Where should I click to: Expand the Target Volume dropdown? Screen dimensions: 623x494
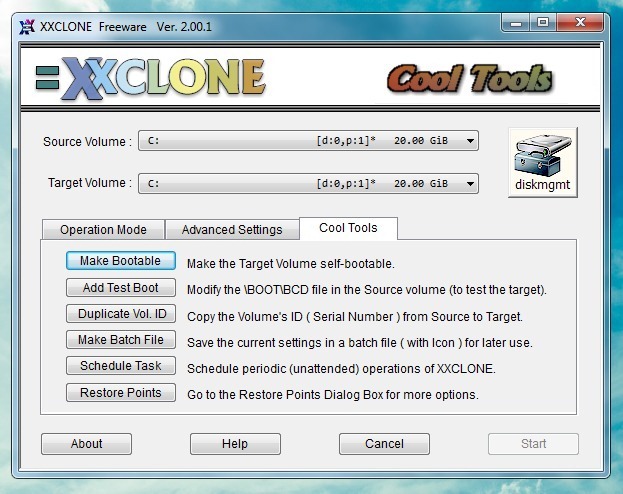(x=308, y=184)
